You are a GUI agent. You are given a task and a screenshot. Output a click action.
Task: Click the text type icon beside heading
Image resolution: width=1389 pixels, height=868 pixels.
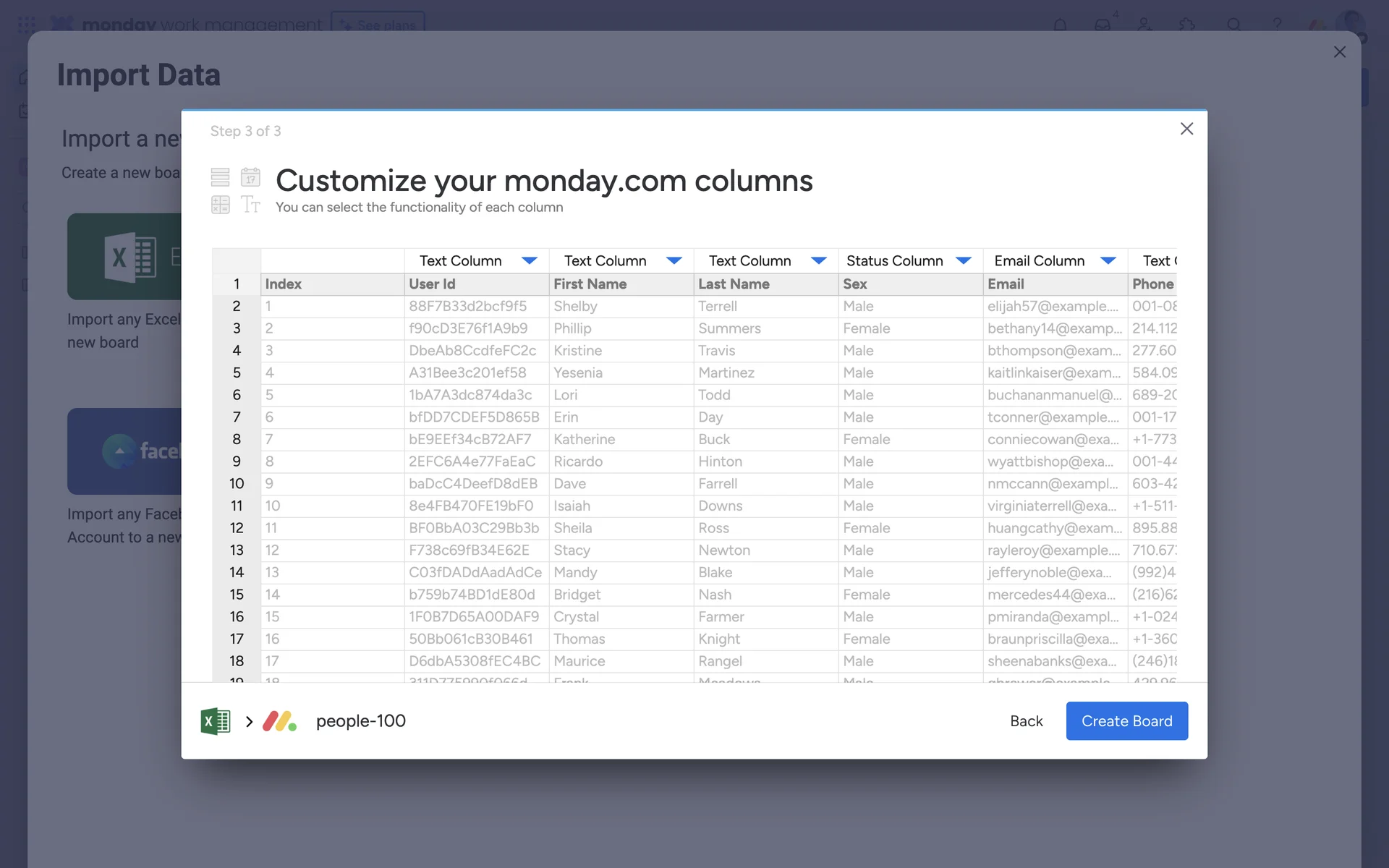(250, 205)
